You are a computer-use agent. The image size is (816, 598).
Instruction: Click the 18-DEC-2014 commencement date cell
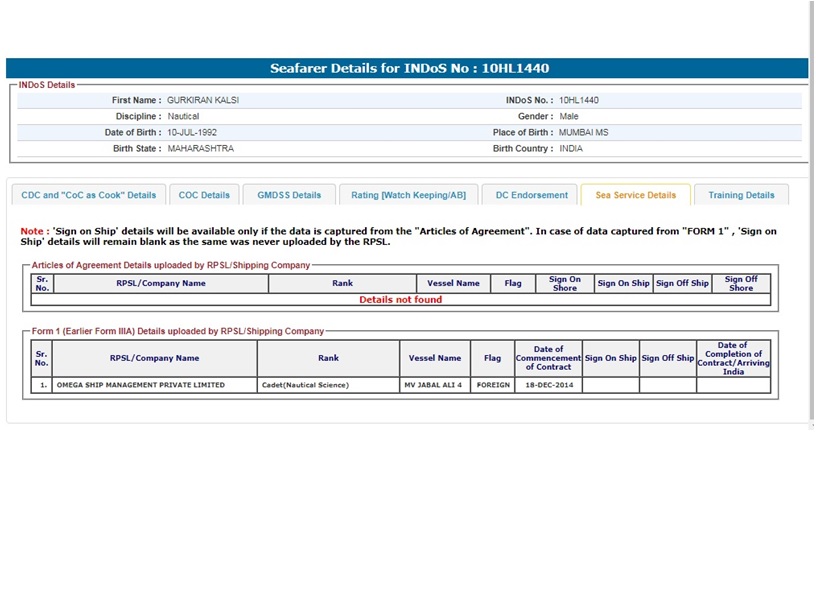click(548, 385)
